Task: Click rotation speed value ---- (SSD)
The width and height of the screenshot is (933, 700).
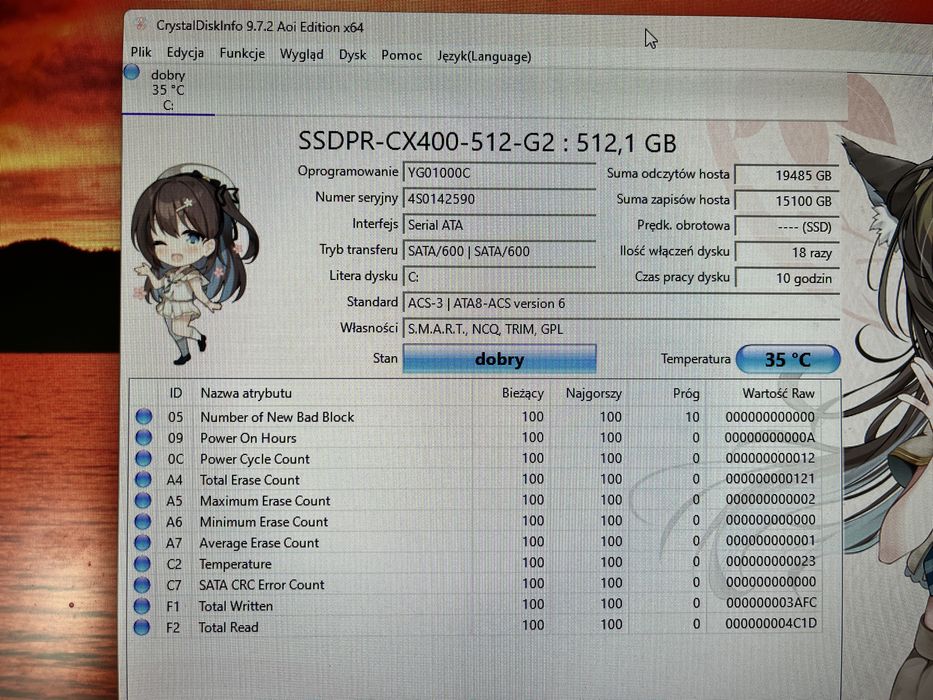Action: pos(787,227)
